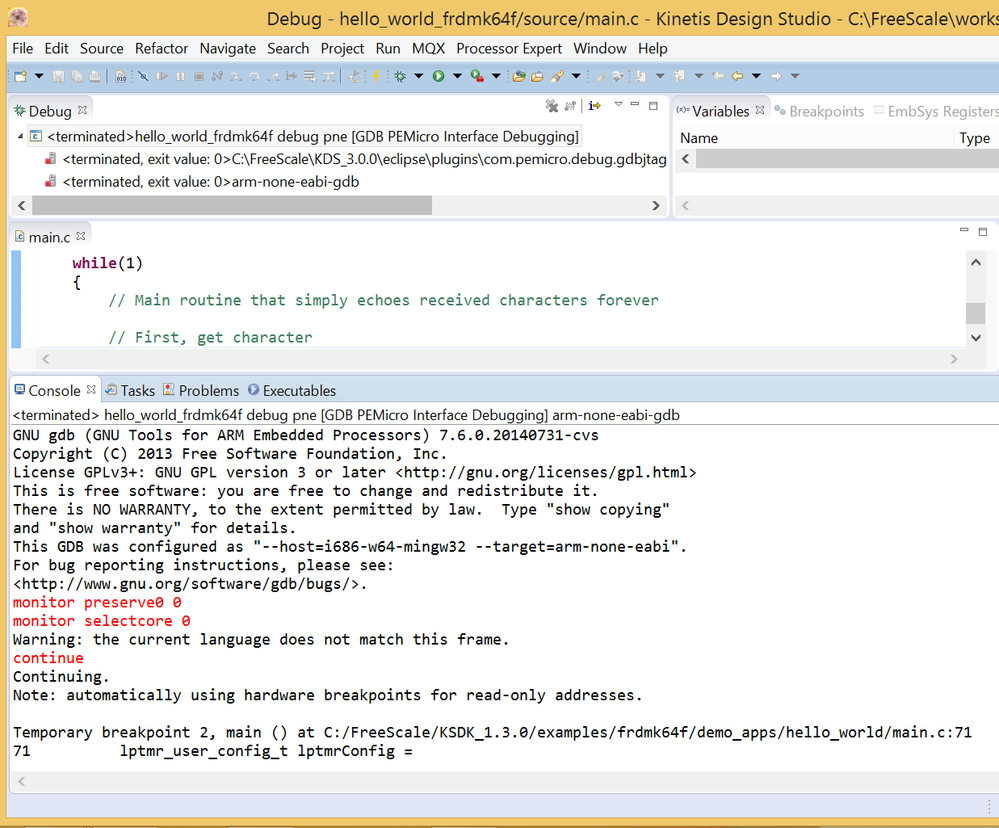Click the Step Return toolbar icon
Image resolution: width=999 pixels, height=828 pixels.
[x=273, y=76]
